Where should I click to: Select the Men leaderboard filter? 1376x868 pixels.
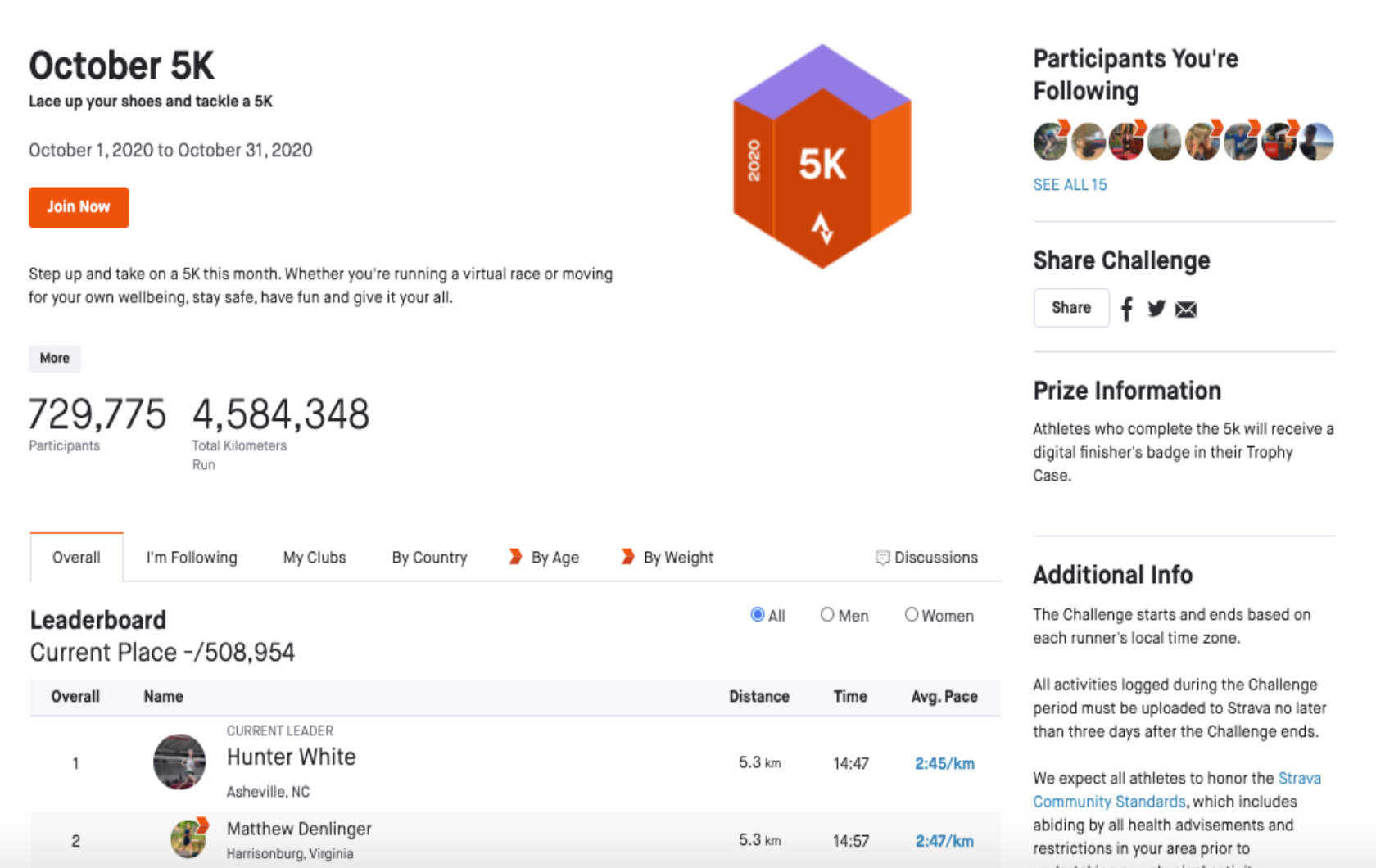[827, 615]
